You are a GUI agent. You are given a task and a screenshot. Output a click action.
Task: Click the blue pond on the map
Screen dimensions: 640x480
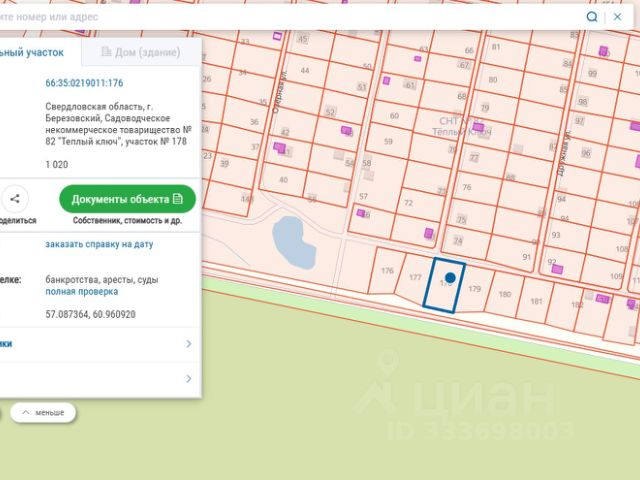[293, 242]
